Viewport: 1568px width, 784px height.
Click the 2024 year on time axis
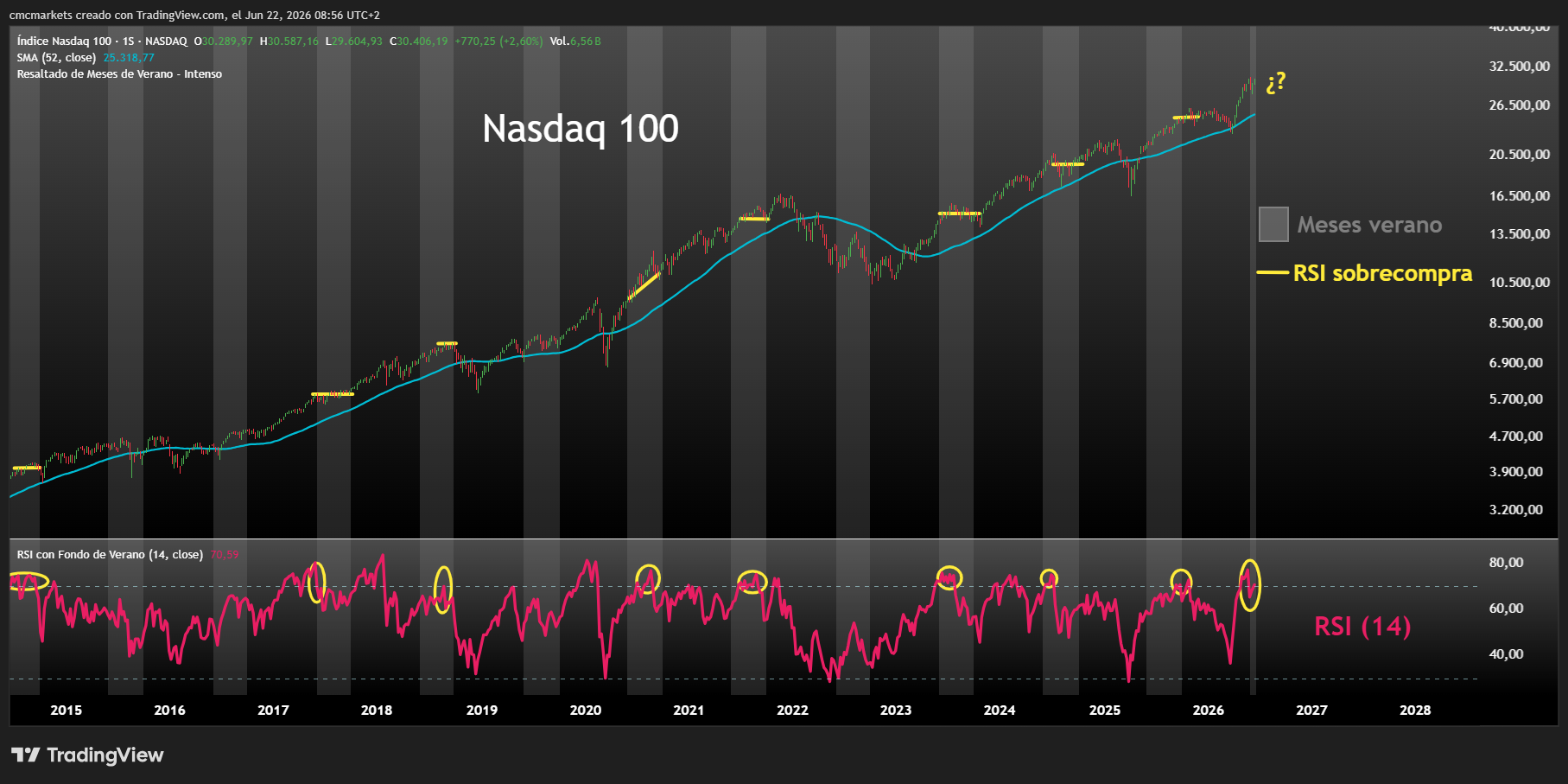pyautogui.click(x=1000, y=710)
